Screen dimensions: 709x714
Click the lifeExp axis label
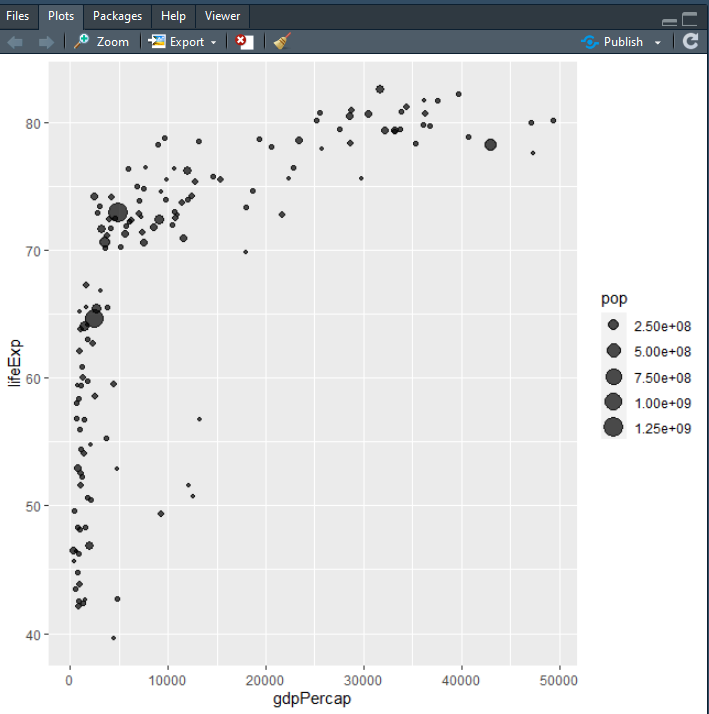tap(15, 363)
